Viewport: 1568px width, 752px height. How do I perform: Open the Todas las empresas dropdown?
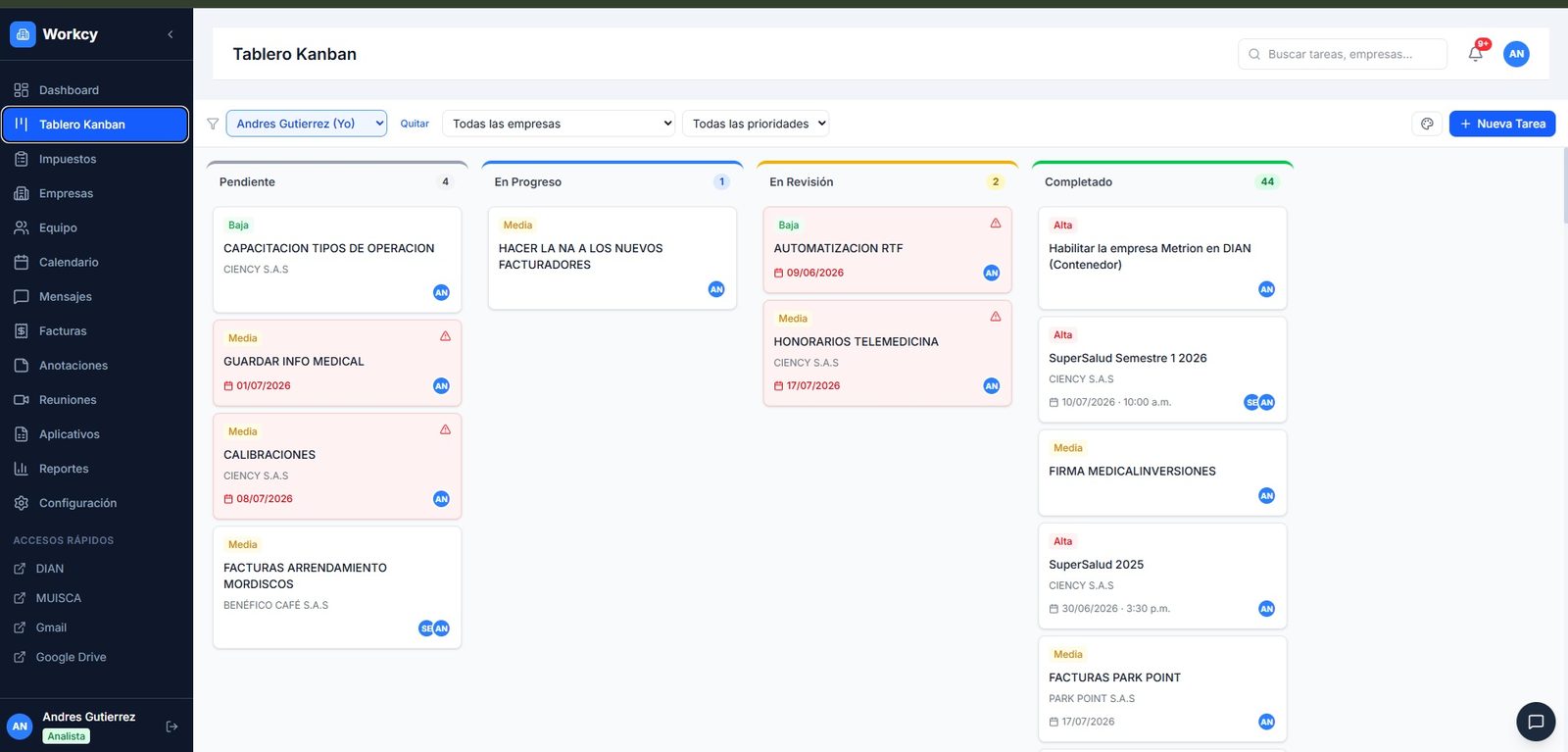click(559, 124)
